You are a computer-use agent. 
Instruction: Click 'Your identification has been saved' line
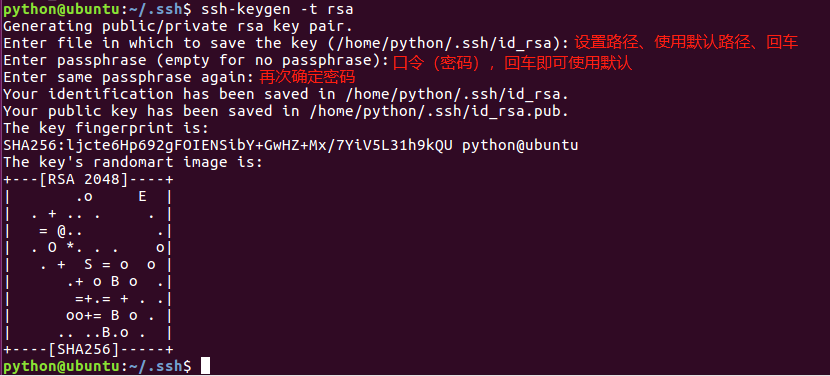(x=286, y=94)
